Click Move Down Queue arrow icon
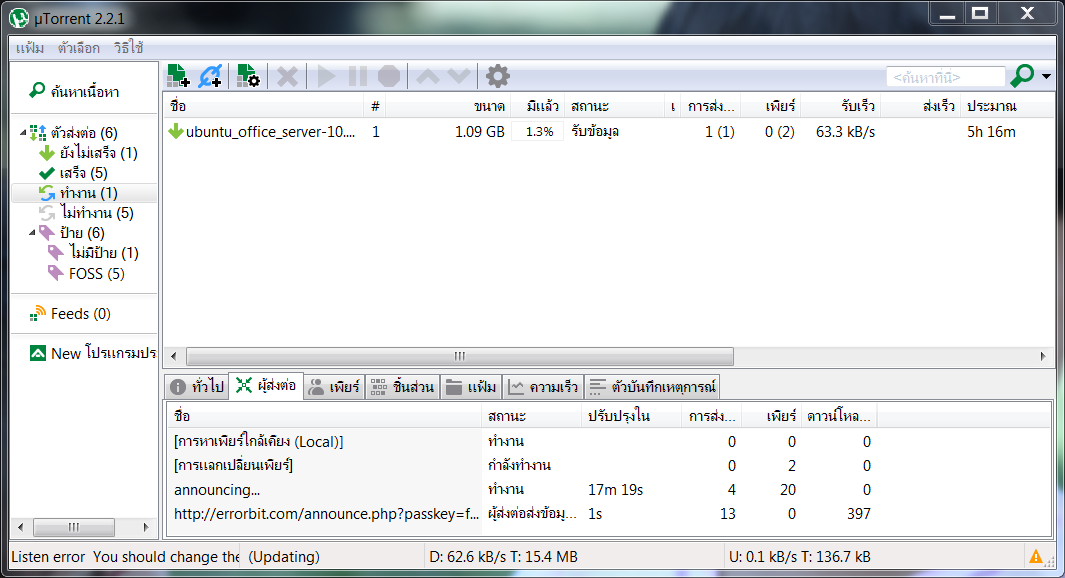The height and width of the screenshot is (578, 1065). (x=458, y=76)
